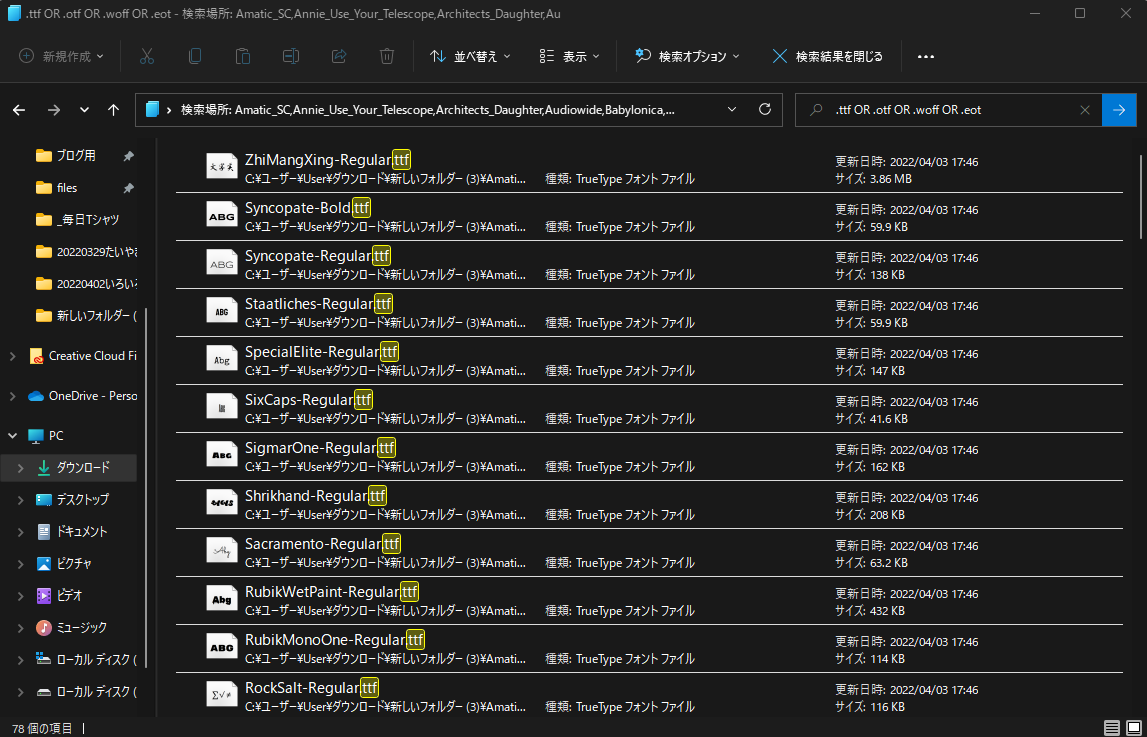Click the paste clipboard icon
1147x737 pixels.
pos(243,56)
